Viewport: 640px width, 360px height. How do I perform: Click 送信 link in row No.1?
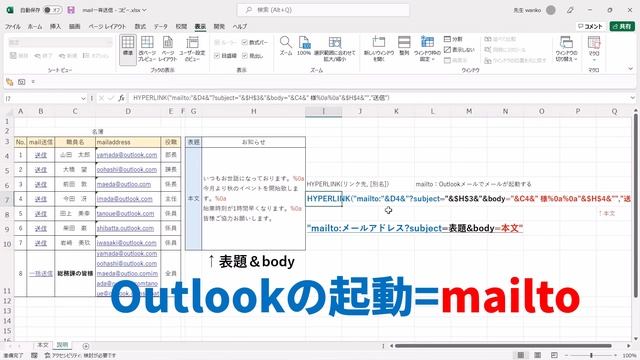point(40,155)
